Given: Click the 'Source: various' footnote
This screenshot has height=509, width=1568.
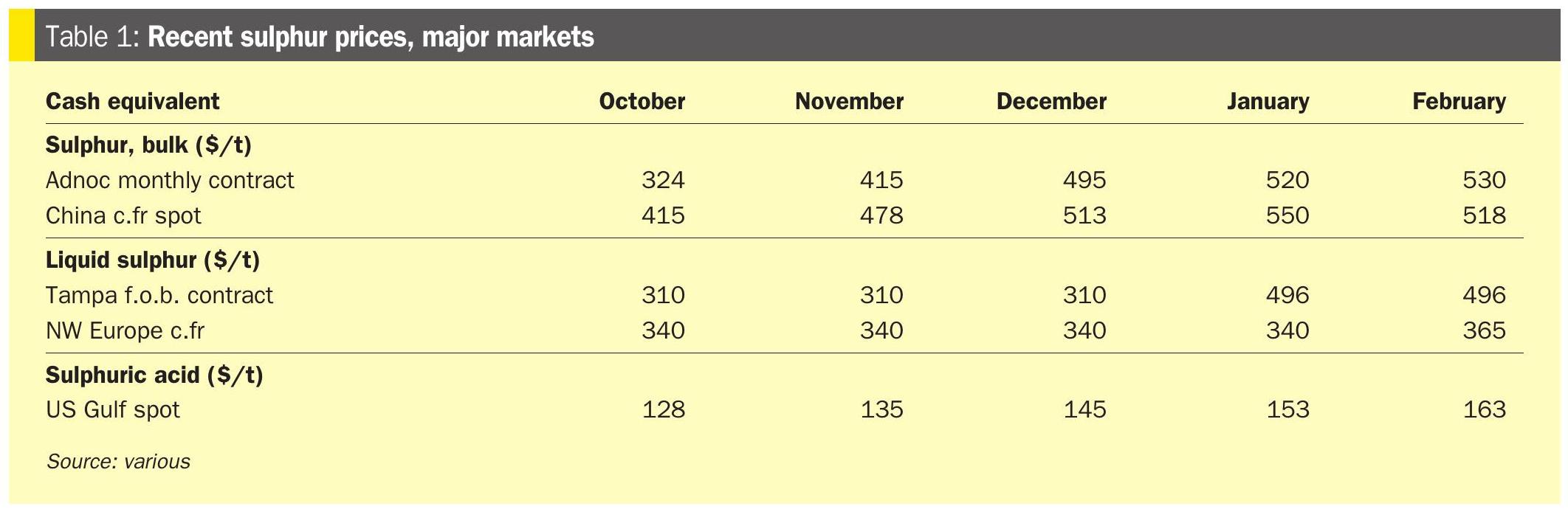Looking at the screenshot, I should pos(118,462).
